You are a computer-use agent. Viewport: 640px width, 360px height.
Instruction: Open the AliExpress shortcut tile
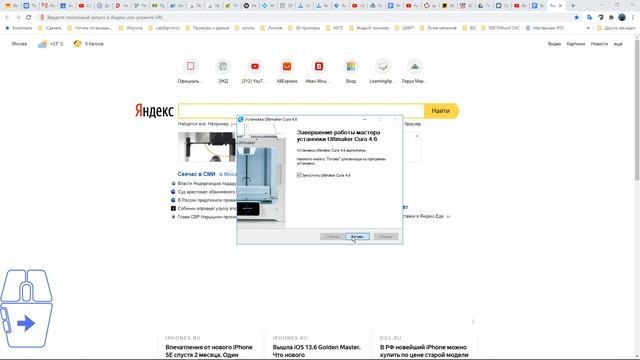[287, 71]
